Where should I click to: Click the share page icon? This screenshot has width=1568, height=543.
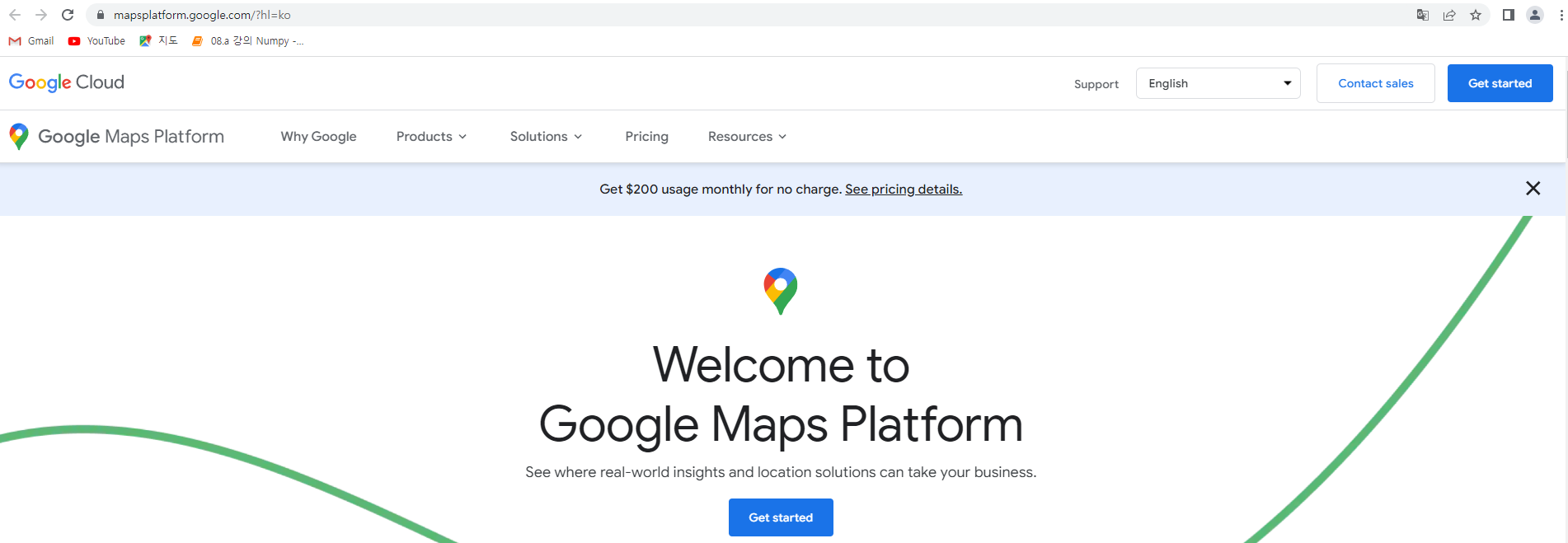pos(1449,15)
